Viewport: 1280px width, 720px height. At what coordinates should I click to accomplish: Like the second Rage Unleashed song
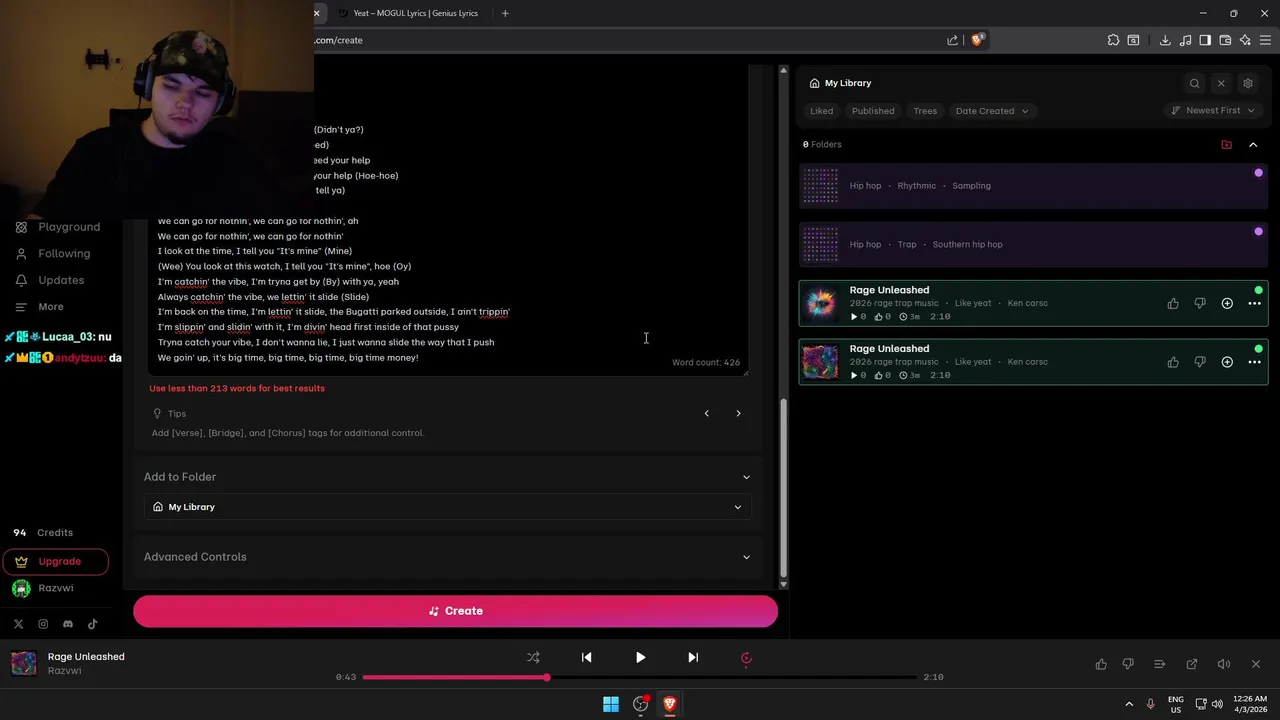pos(1173,362)
